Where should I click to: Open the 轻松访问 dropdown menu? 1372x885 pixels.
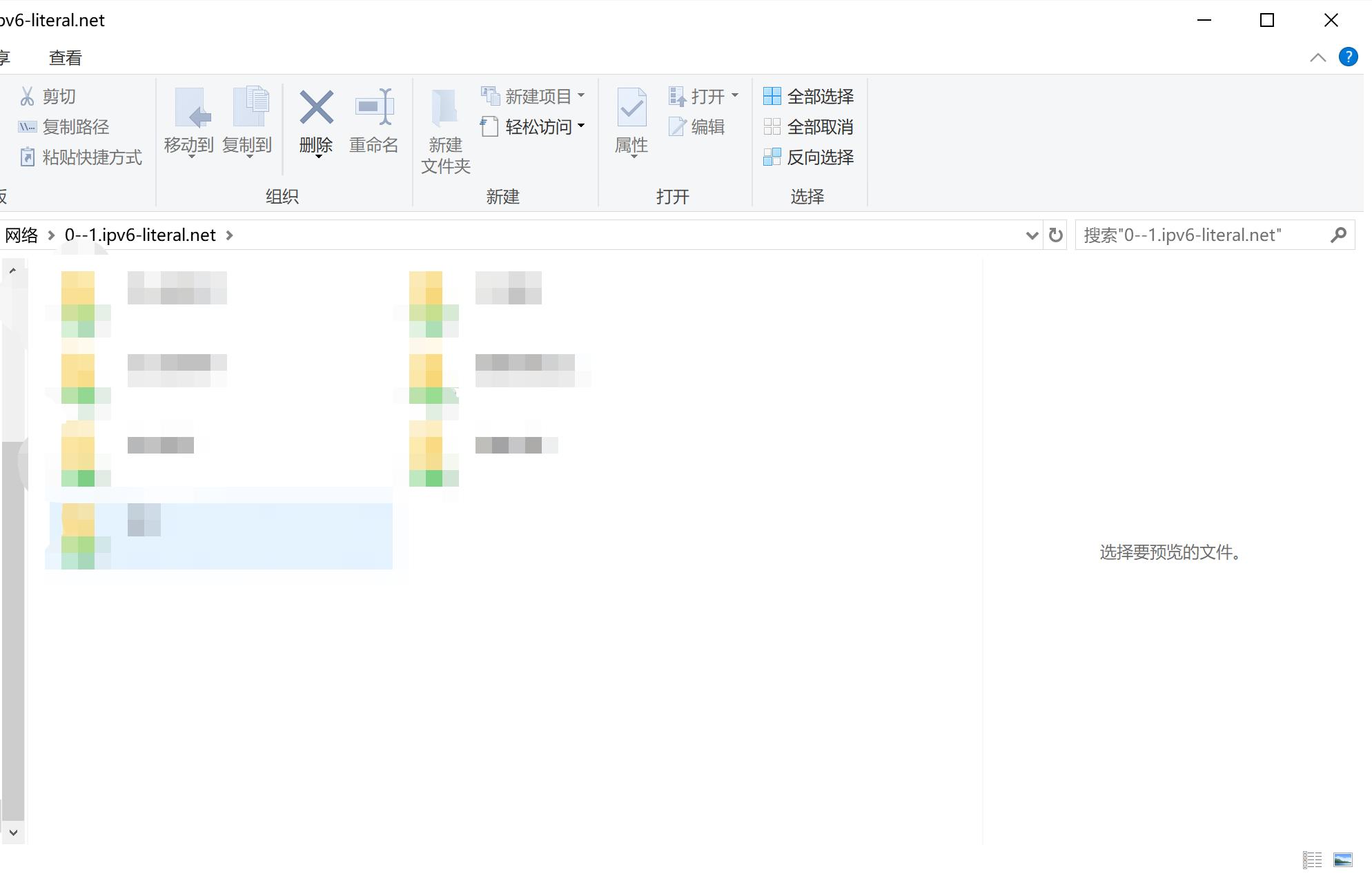tap(583, 126)
